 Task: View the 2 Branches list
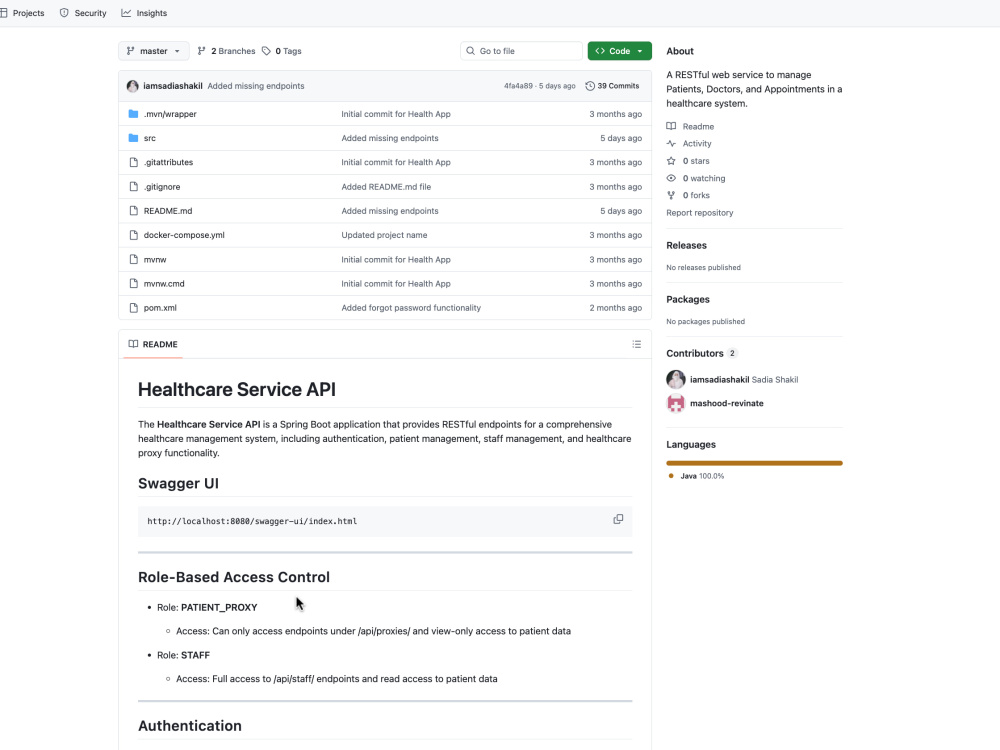(226, 51)
